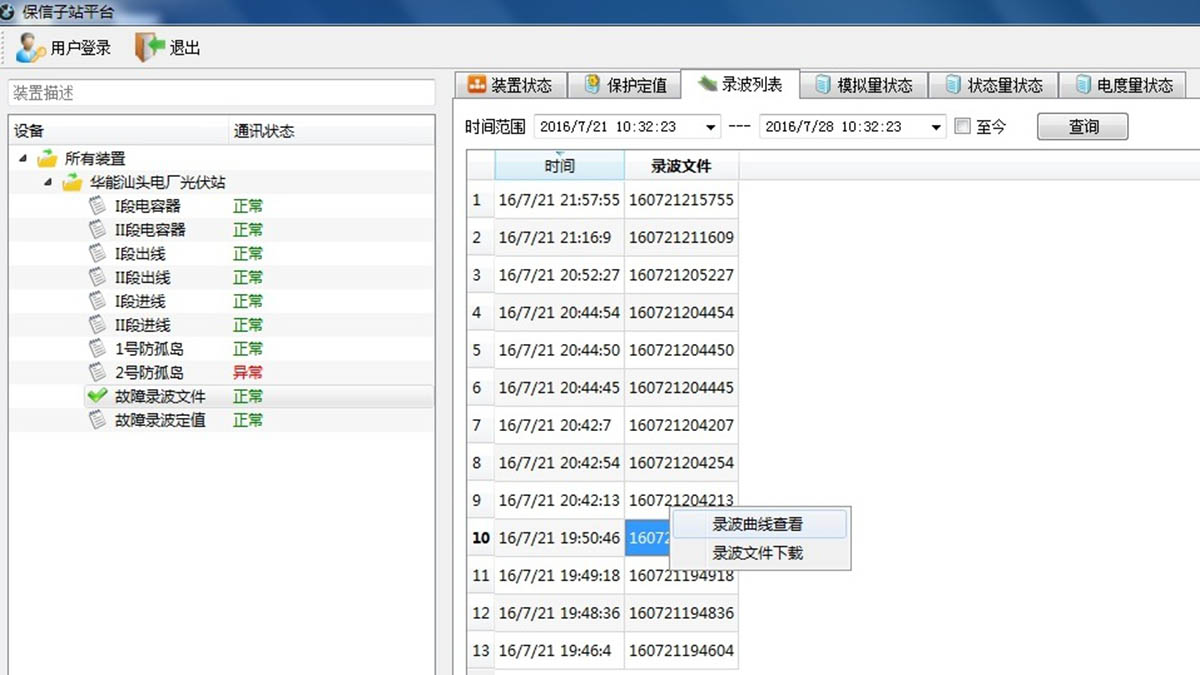Screen dimensions: 1200x675
Task: Choose 录波曲线查看 from context menu
Action: (x=757, y=524)
